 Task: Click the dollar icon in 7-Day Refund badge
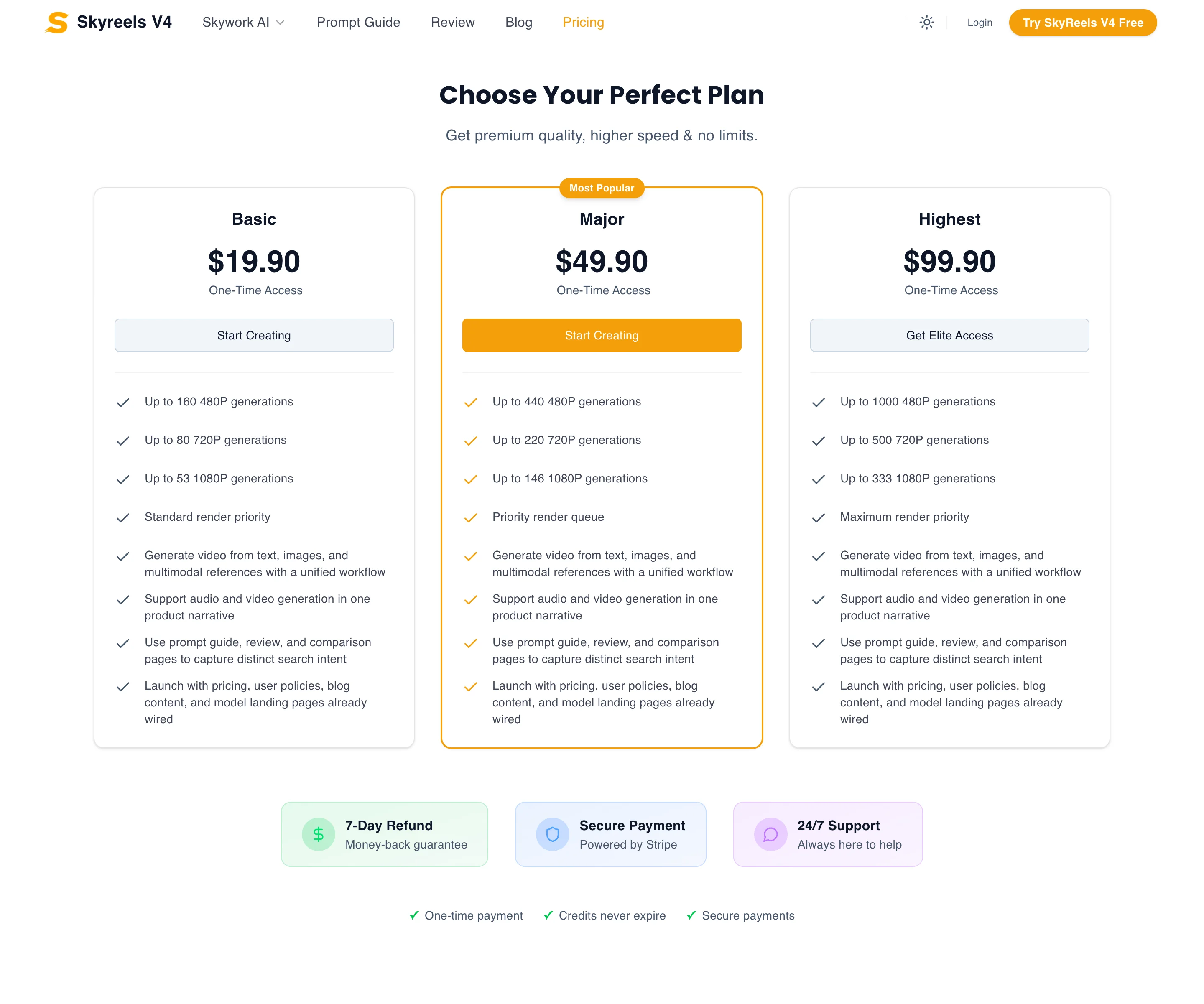point(318,834)
